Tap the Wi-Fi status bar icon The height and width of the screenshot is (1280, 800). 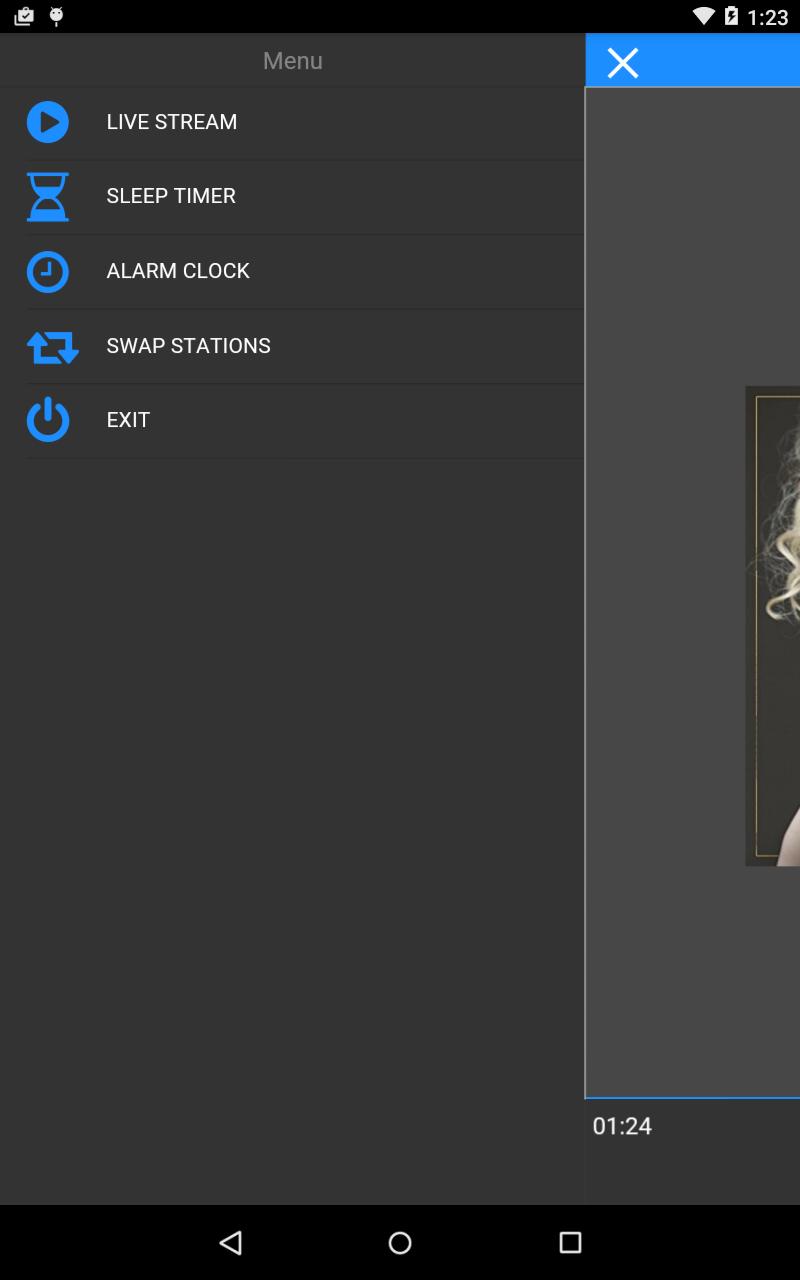(x=704, y=16)
